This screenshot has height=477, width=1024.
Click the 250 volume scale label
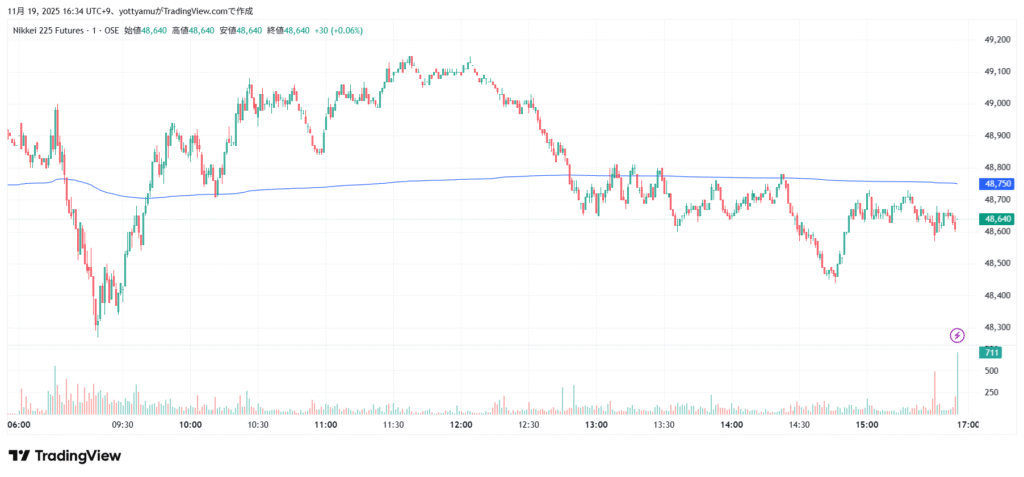[992, 392]
